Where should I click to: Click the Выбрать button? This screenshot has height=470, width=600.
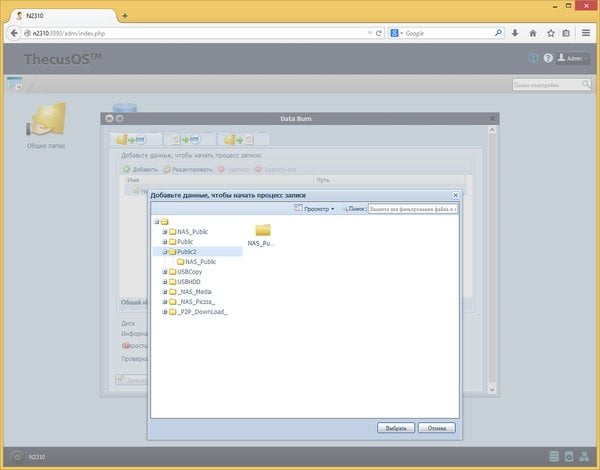pyautogui.click(x=396, y=428)
